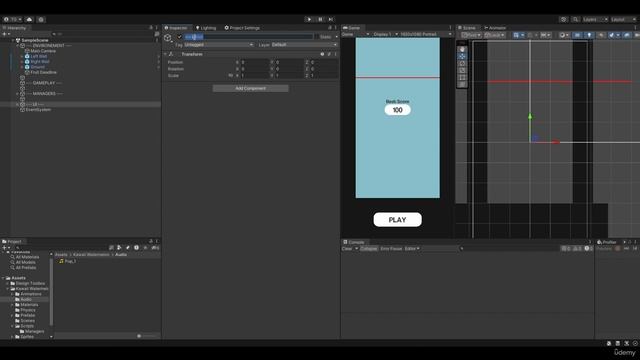Toggle error message filter in Console
This screenshot has height=360, width=640.
click(x=588, y=249)
